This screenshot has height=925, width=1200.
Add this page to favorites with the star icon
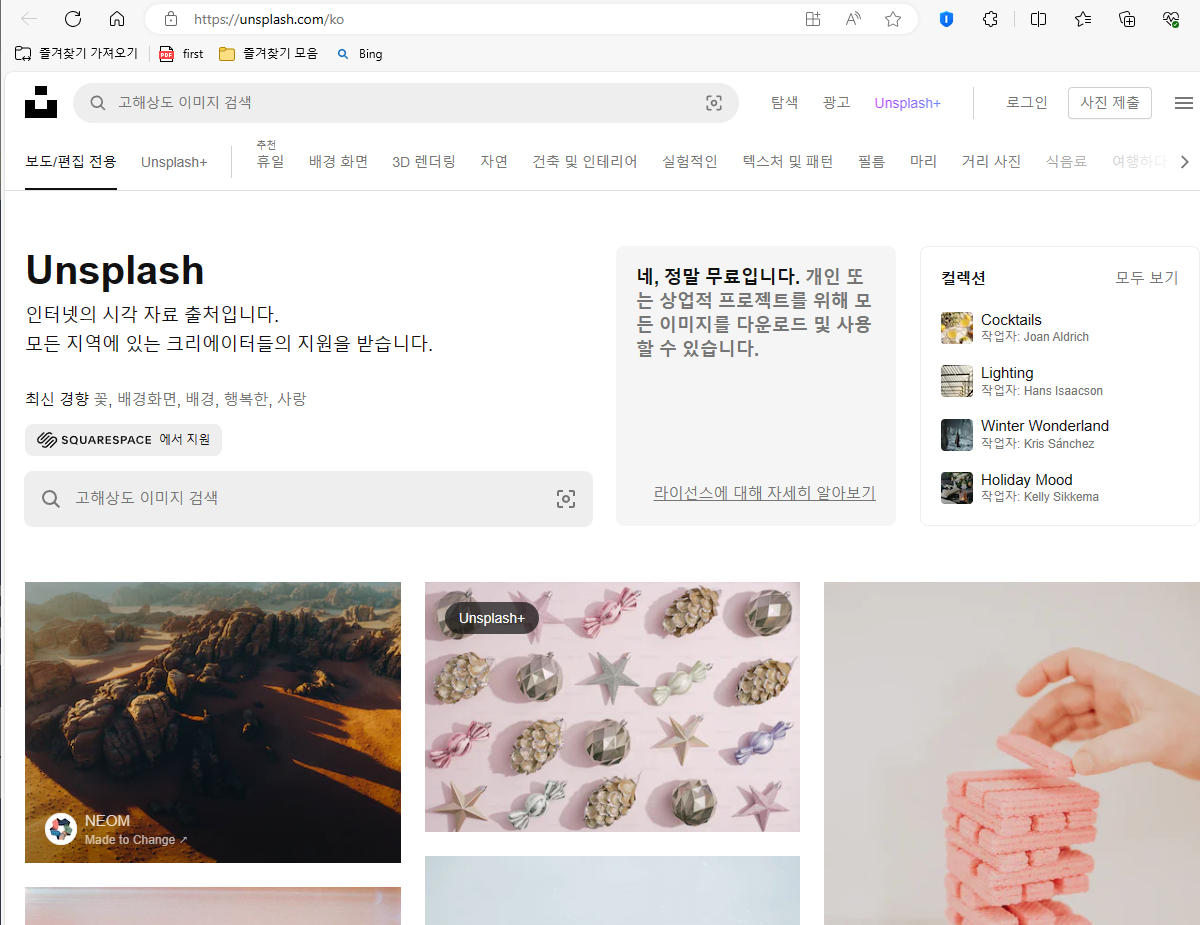(x=893, y=19)
